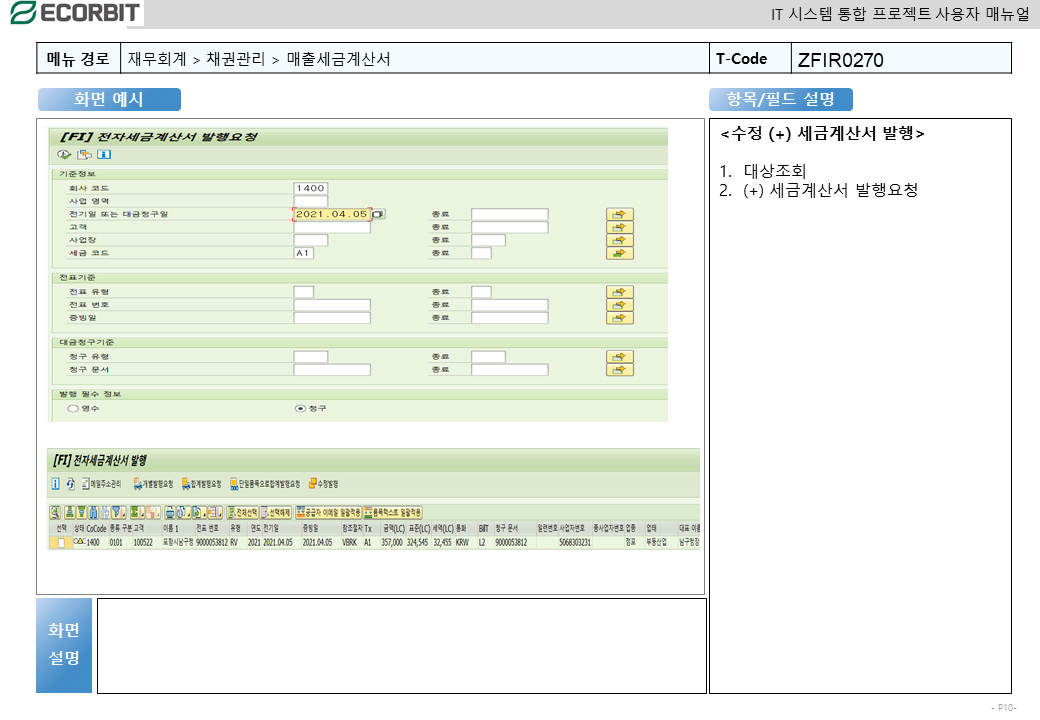Click the 전표 번호 column header
The height and width of the screenshot is (720, 1040).
pos(208,528)
